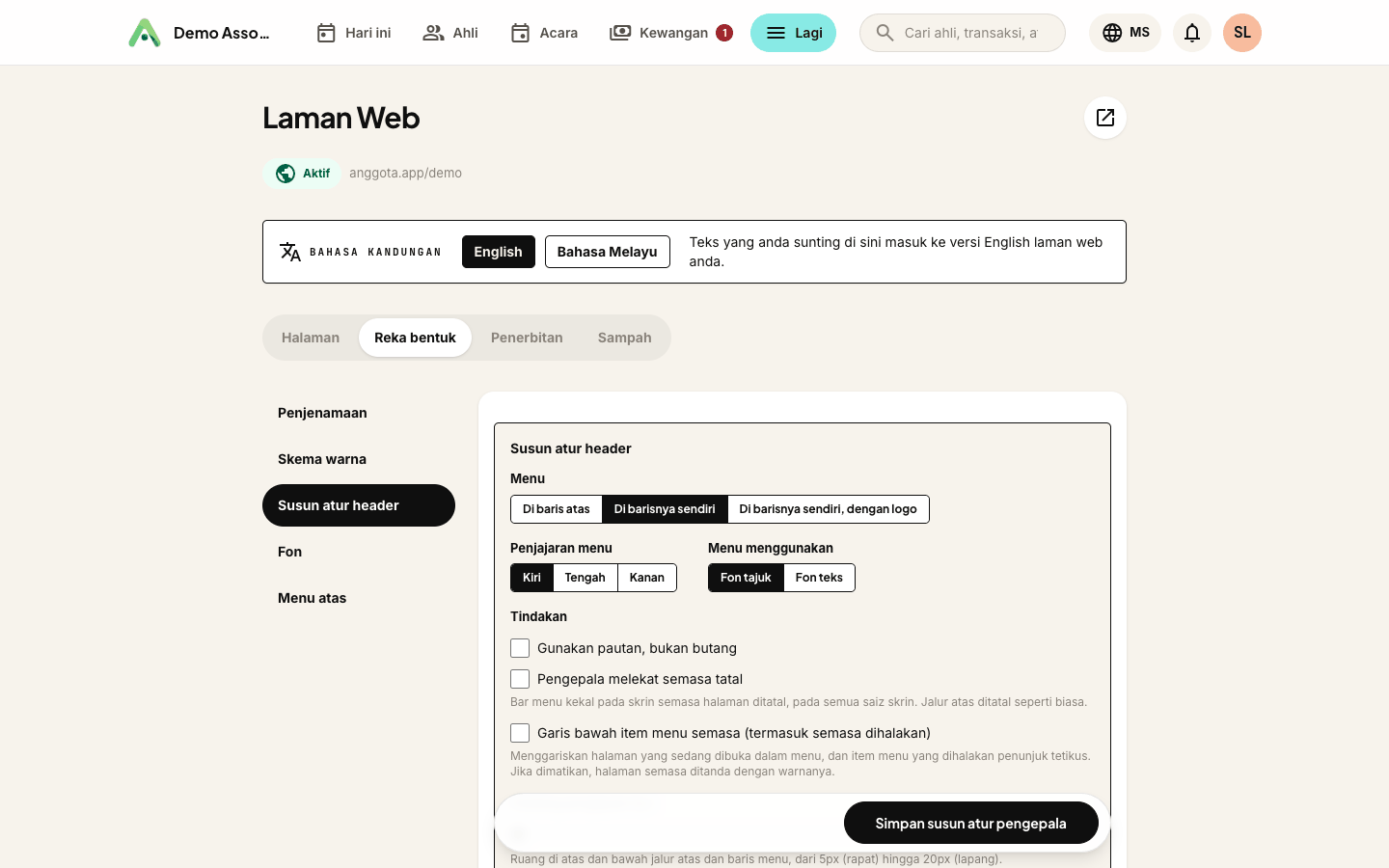Open Menu atas settings
This screenshot has width=1389, height=868.
[x=359, y=598]
